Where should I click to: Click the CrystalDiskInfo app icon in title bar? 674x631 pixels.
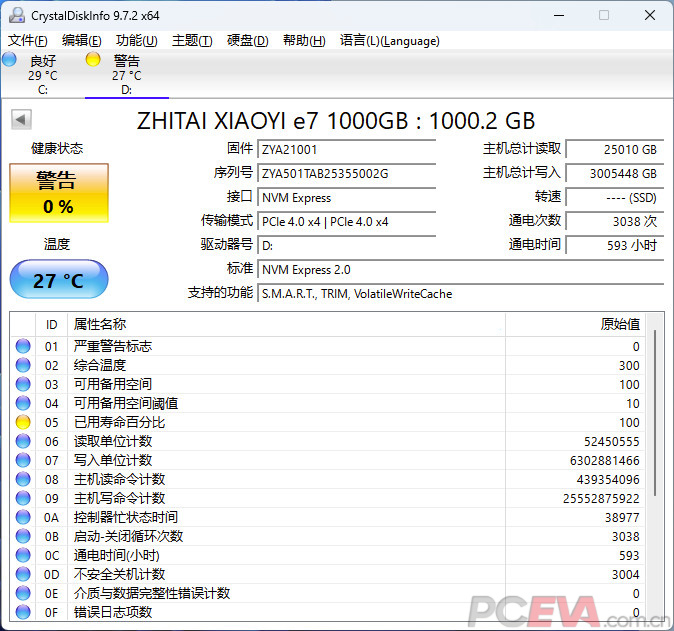pyautogui.click(x=15, y=15)
